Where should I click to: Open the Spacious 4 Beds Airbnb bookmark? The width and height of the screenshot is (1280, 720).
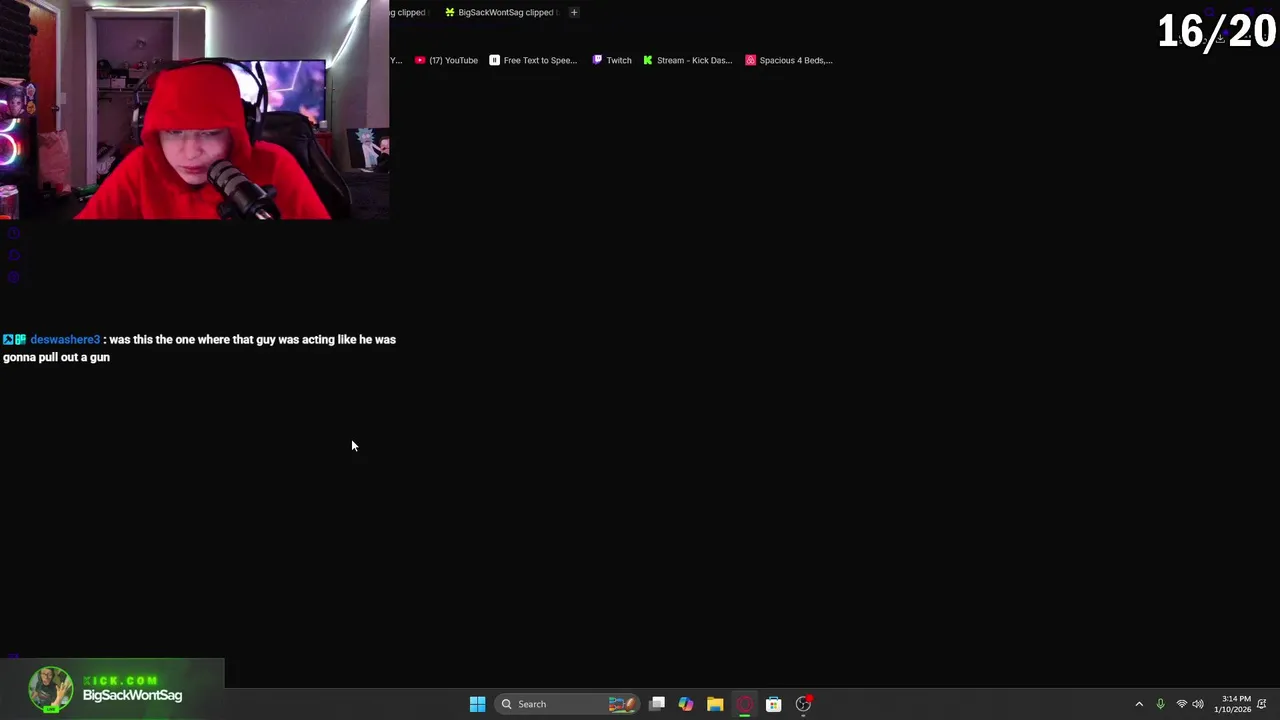(x=789, y=60)
